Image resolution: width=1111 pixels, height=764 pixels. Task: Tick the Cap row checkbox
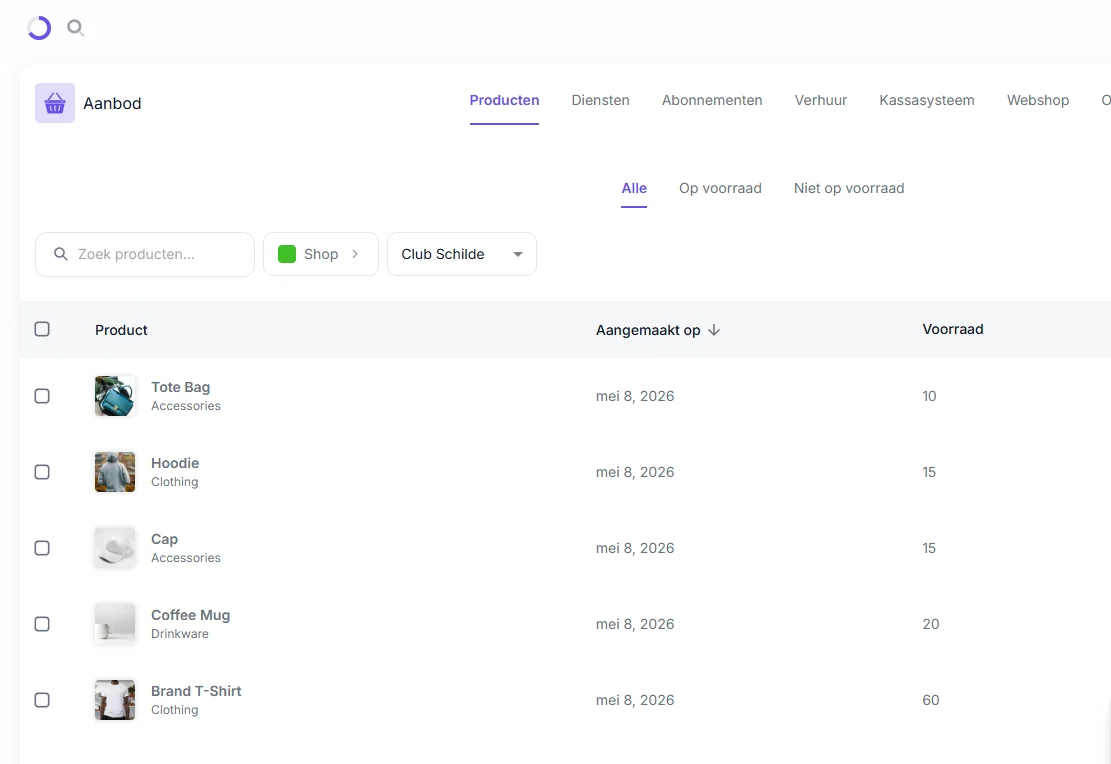(42, 548)
